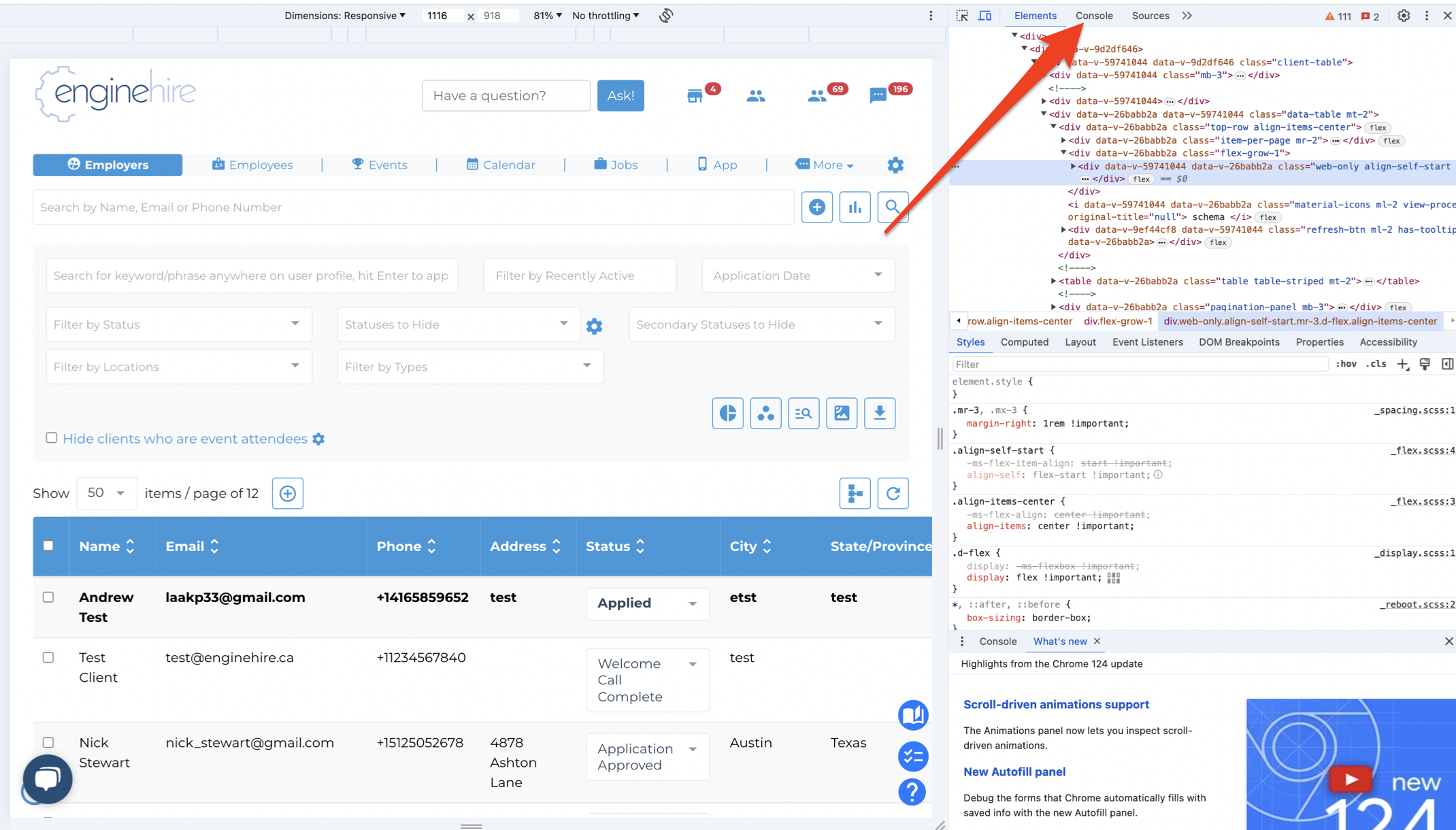Expand the 'Filter by Status' dropdown
The width and height of the screenshot is (1456, 830).
(x=178, y=325)
